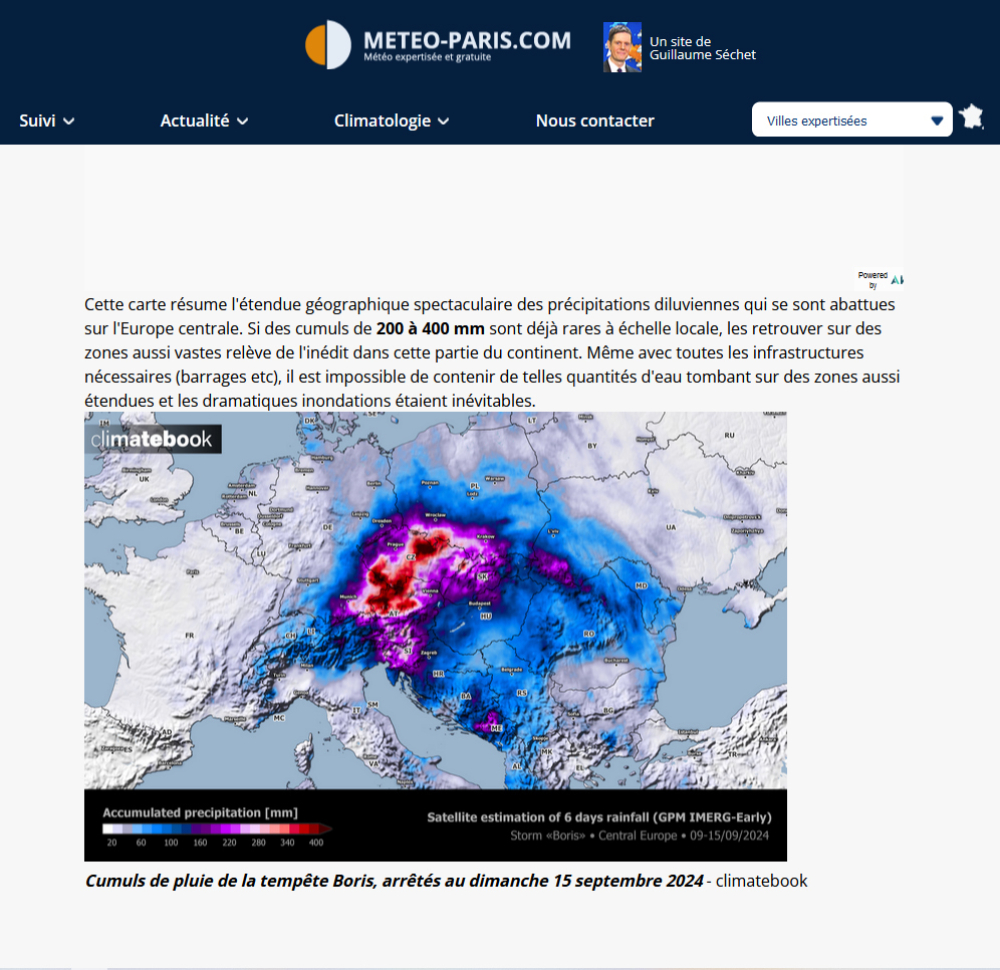Click 'Un site de Guillaume Séchet' text
Screen dimensions: 1000x970
(702, 48)
